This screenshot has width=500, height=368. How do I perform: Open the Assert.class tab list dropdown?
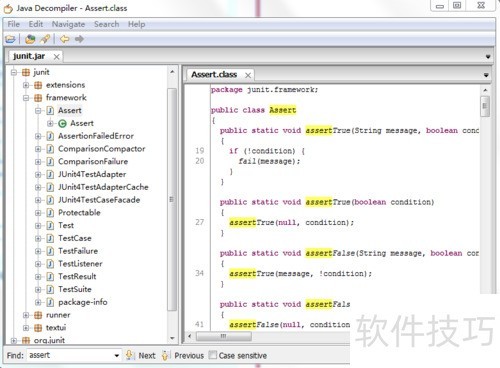click(486, 75)
